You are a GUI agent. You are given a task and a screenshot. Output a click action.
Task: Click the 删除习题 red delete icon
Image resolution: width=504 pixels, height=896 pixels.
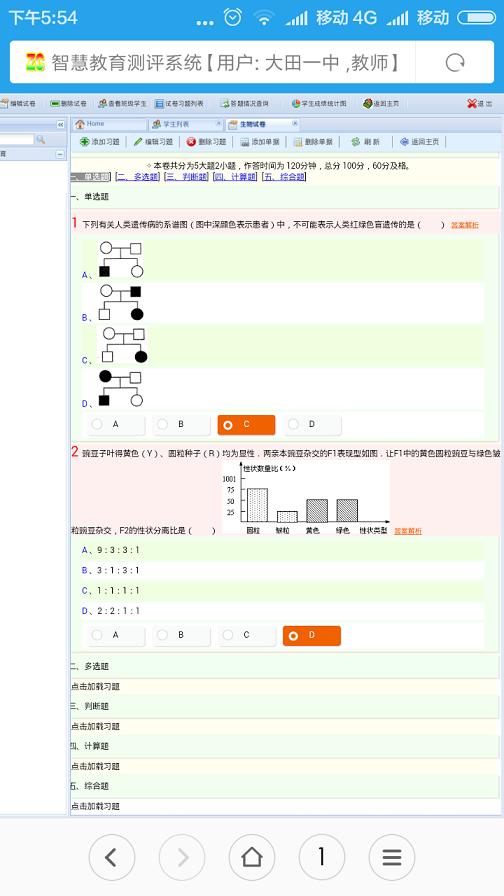pos(191,142)
